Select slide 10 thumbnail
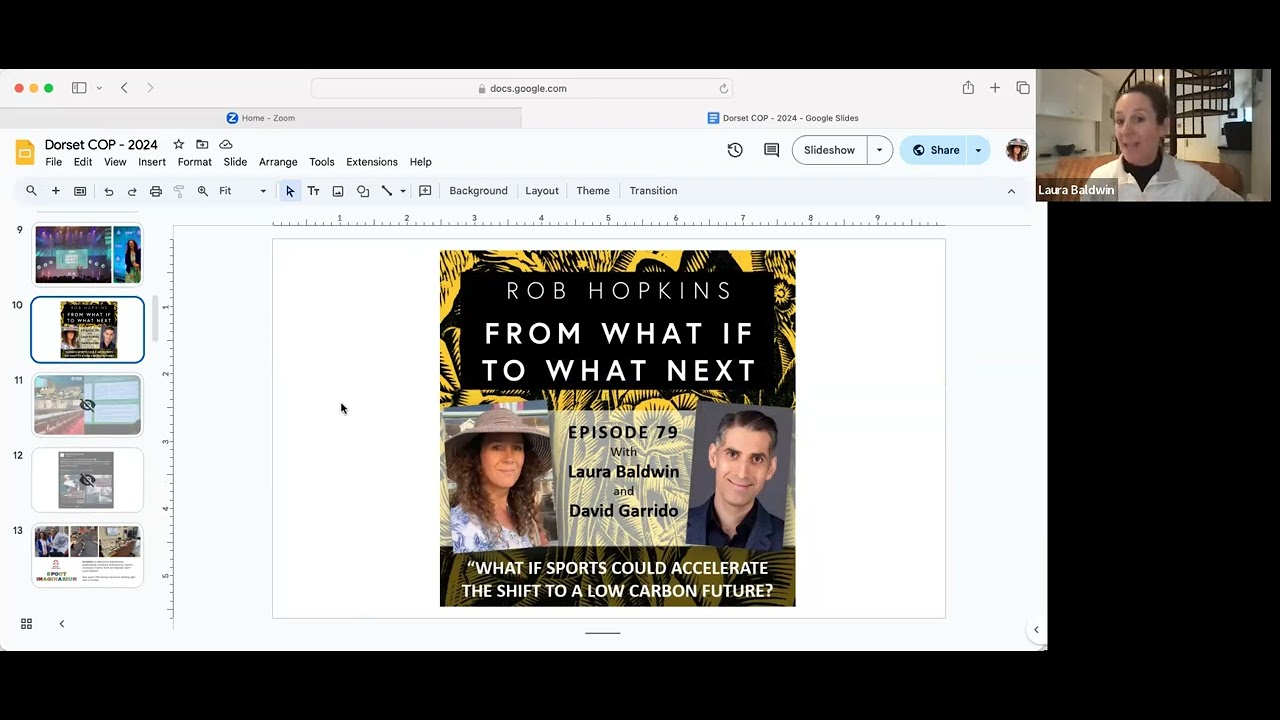Screen dimensions: 1280x720 [88, 329]
